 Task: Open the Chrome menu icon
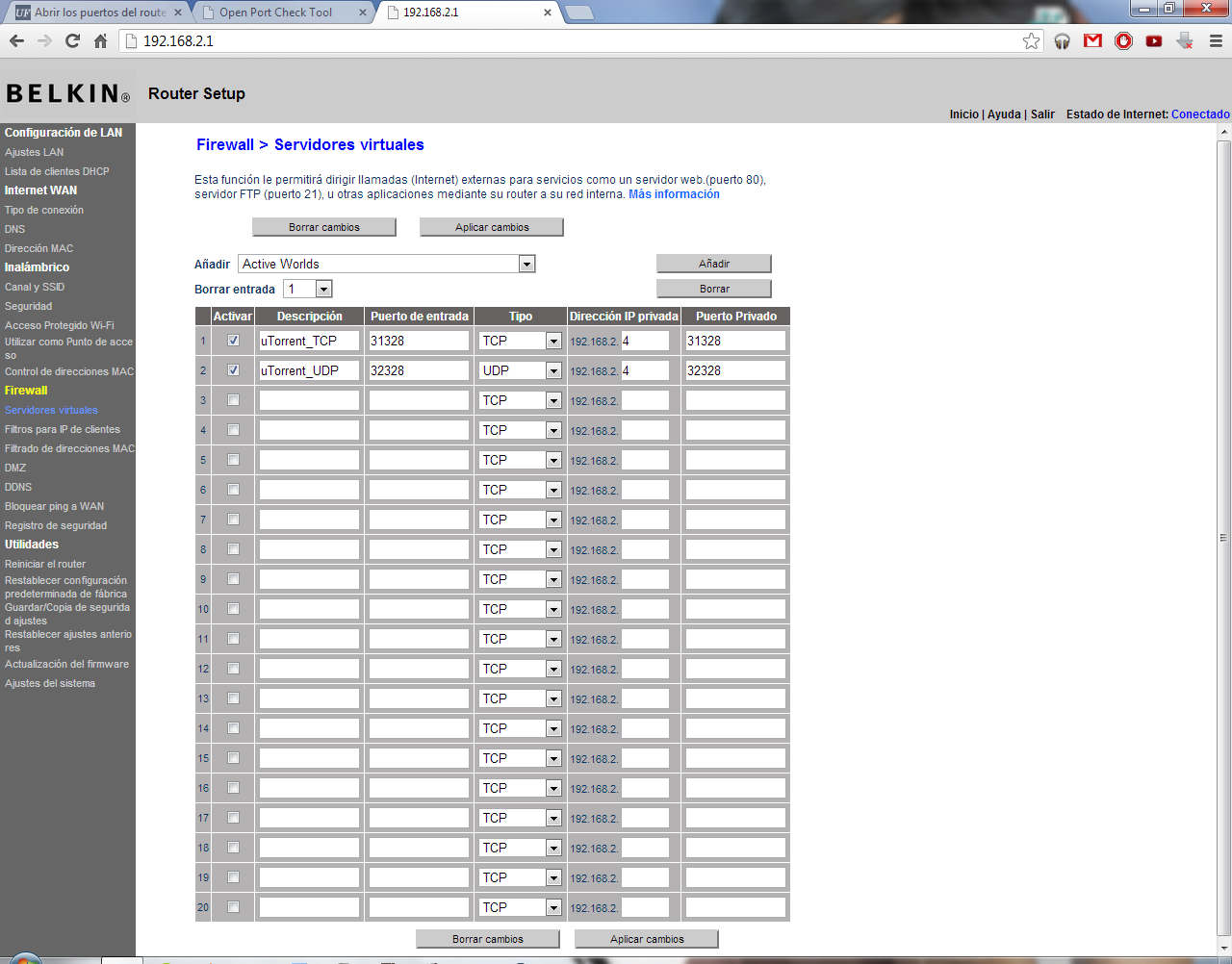[x=1216, y=41]
